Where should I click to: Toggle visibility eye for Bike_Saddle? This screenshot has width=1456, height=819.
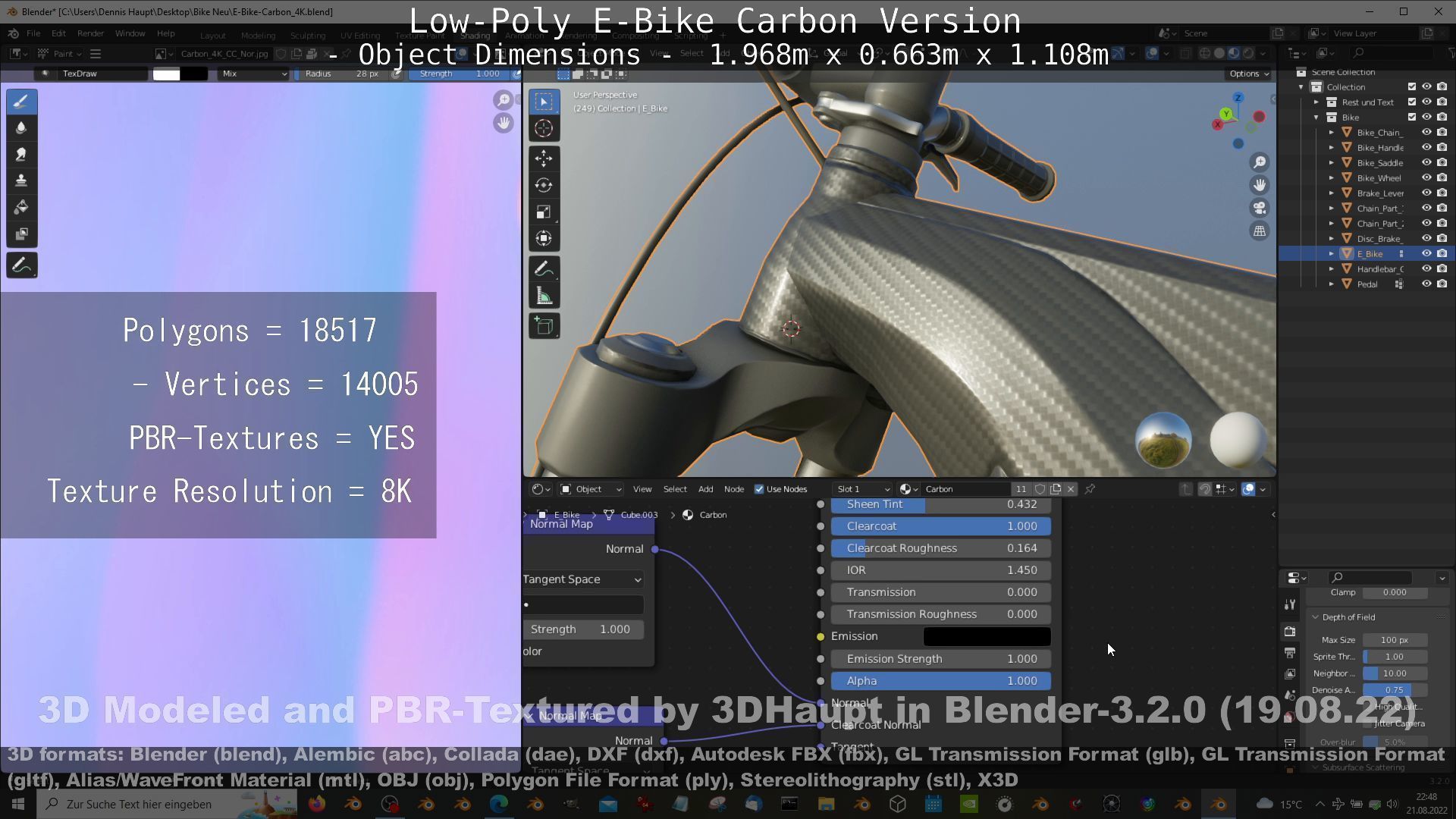tap(1426, 162)
